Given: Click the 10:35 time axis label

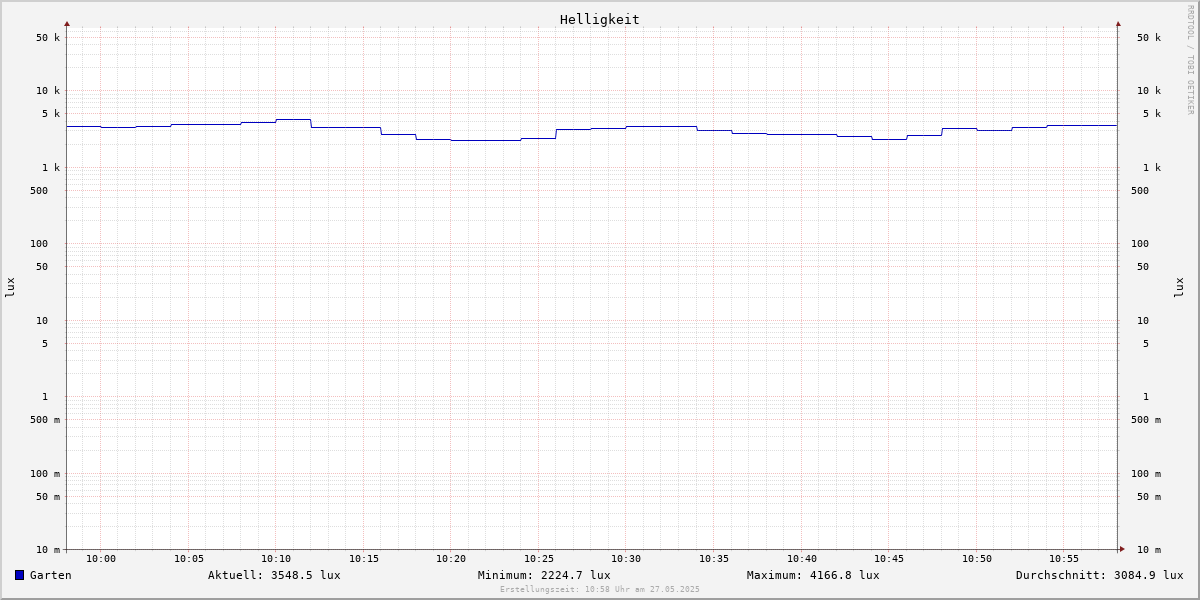Looking at the screenshot, I should 714,559.
